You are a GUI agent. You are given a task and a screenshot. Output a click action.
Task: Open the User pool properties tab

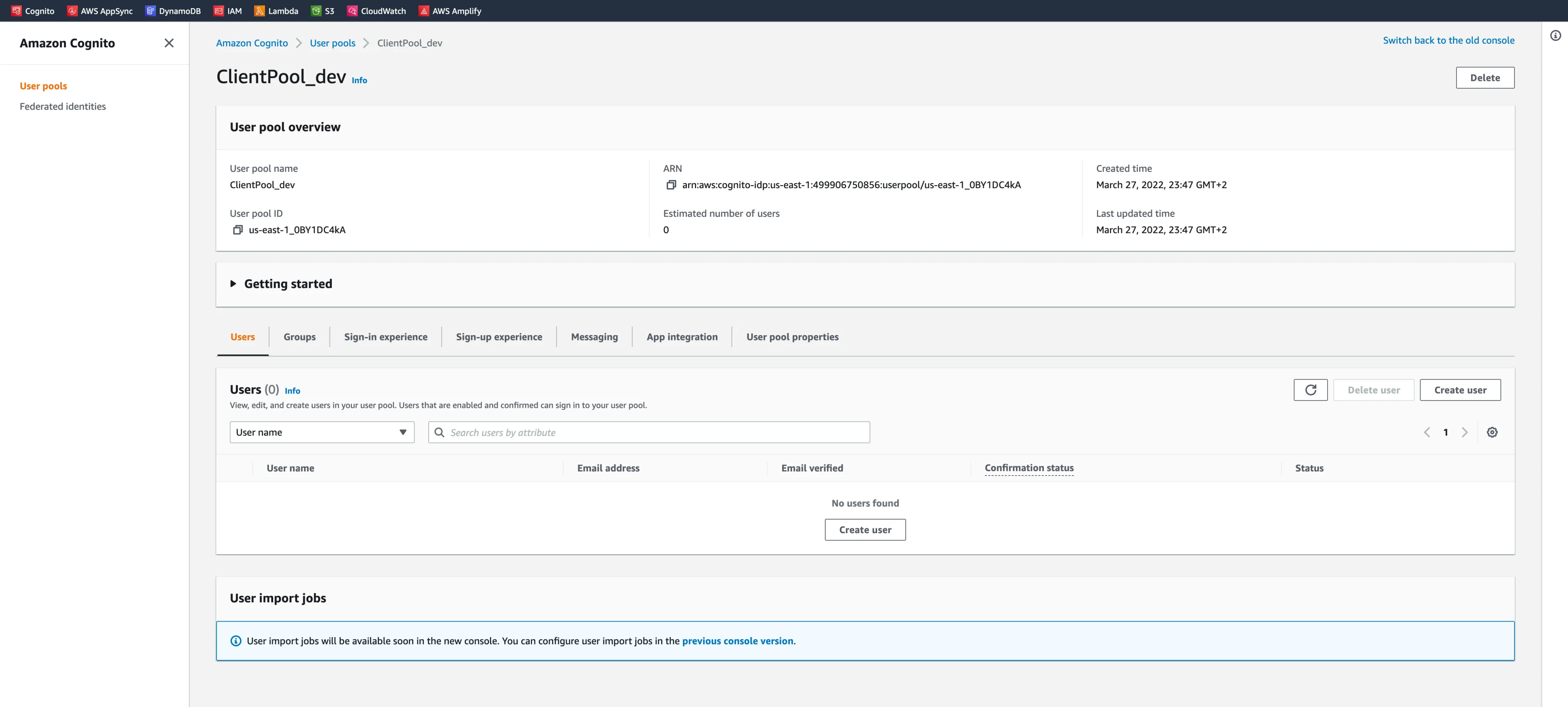pyautogui.click(x=793, y=337)
